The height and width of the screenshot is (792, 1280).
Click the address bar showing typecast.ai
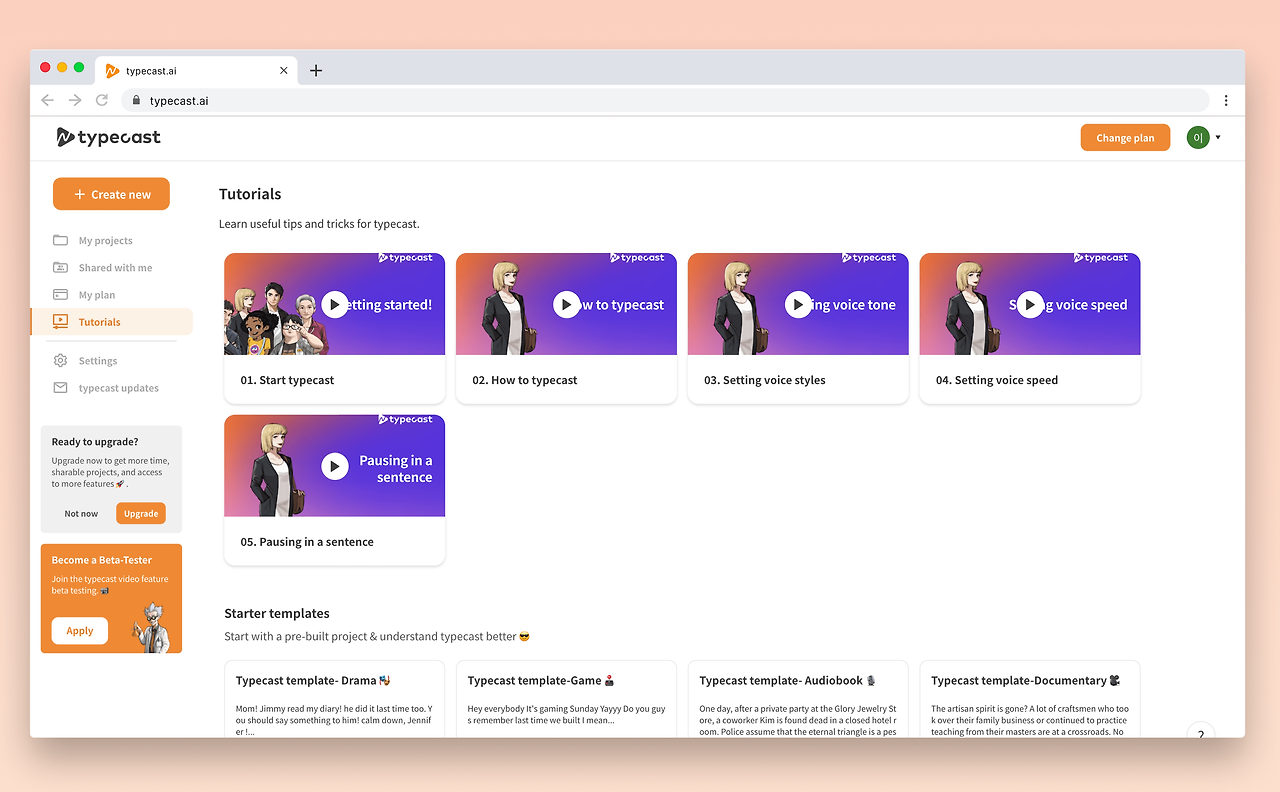665,100
